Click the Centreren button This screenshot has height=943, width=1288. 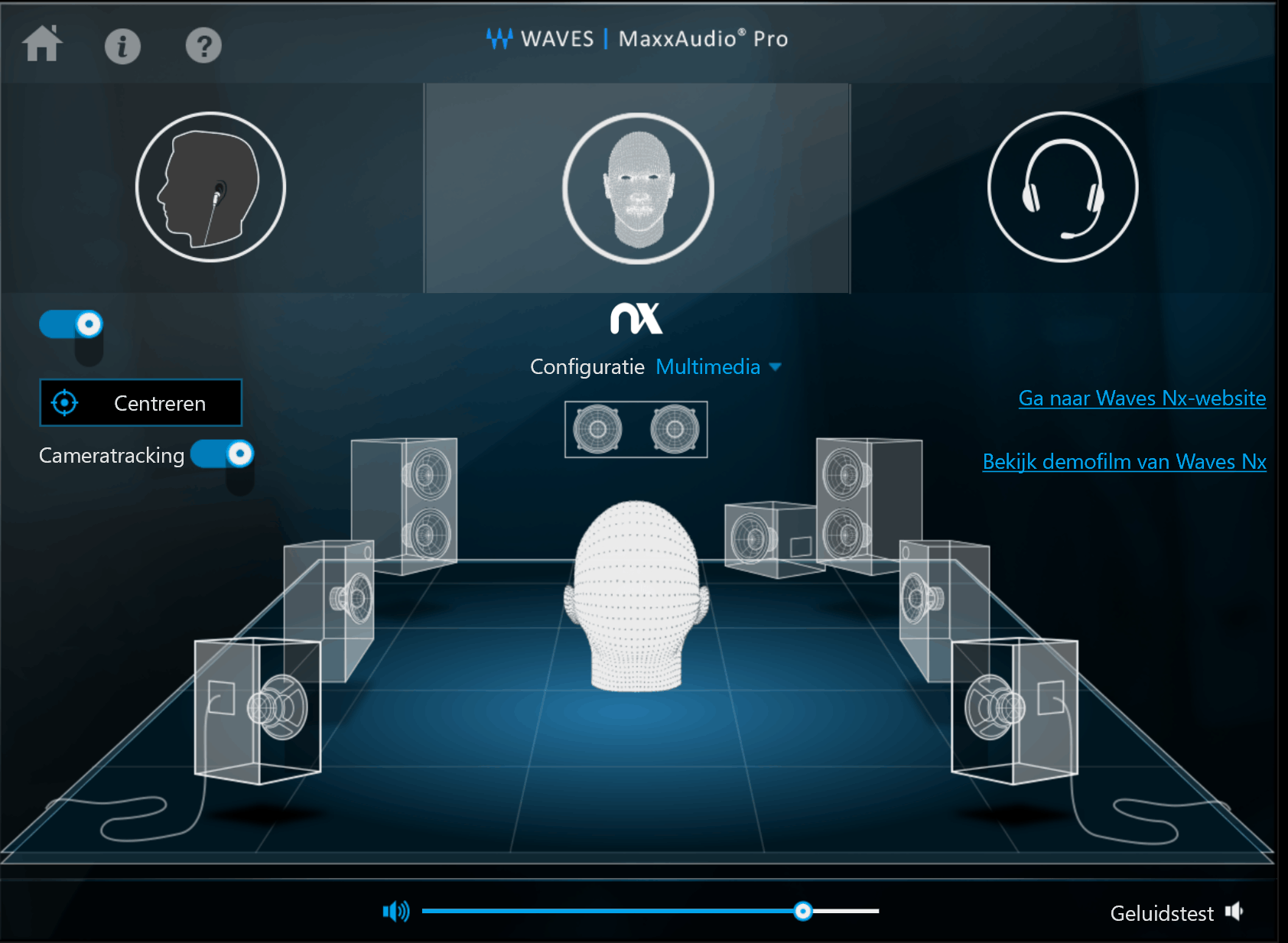pos(141,402)
